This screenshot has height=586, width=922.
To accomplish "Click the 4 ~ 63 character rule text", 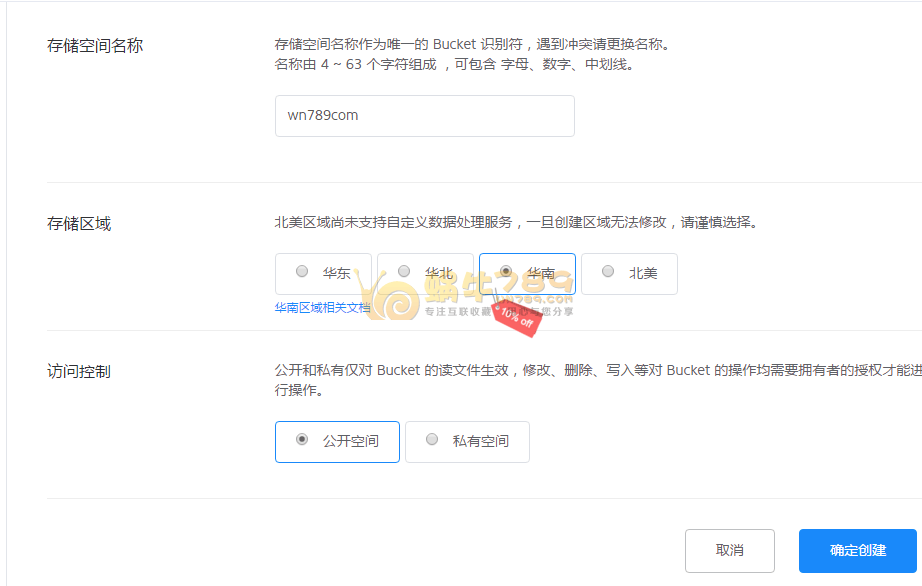I will pos(454,65).
